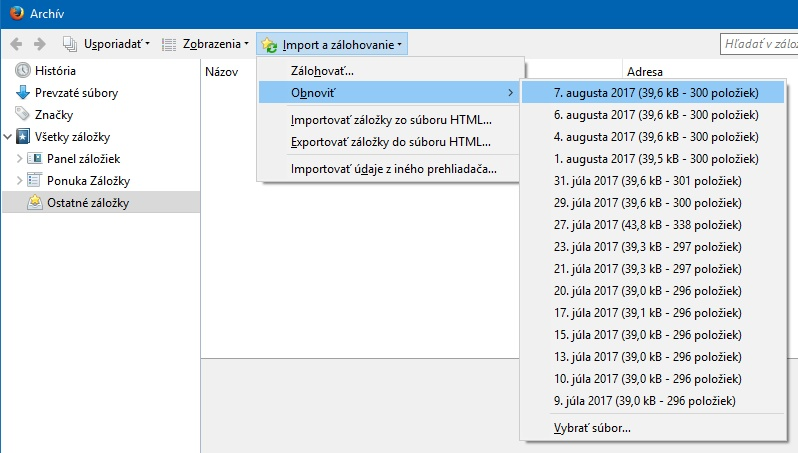Open the Usporiadať organize menu

pos(106,44)
